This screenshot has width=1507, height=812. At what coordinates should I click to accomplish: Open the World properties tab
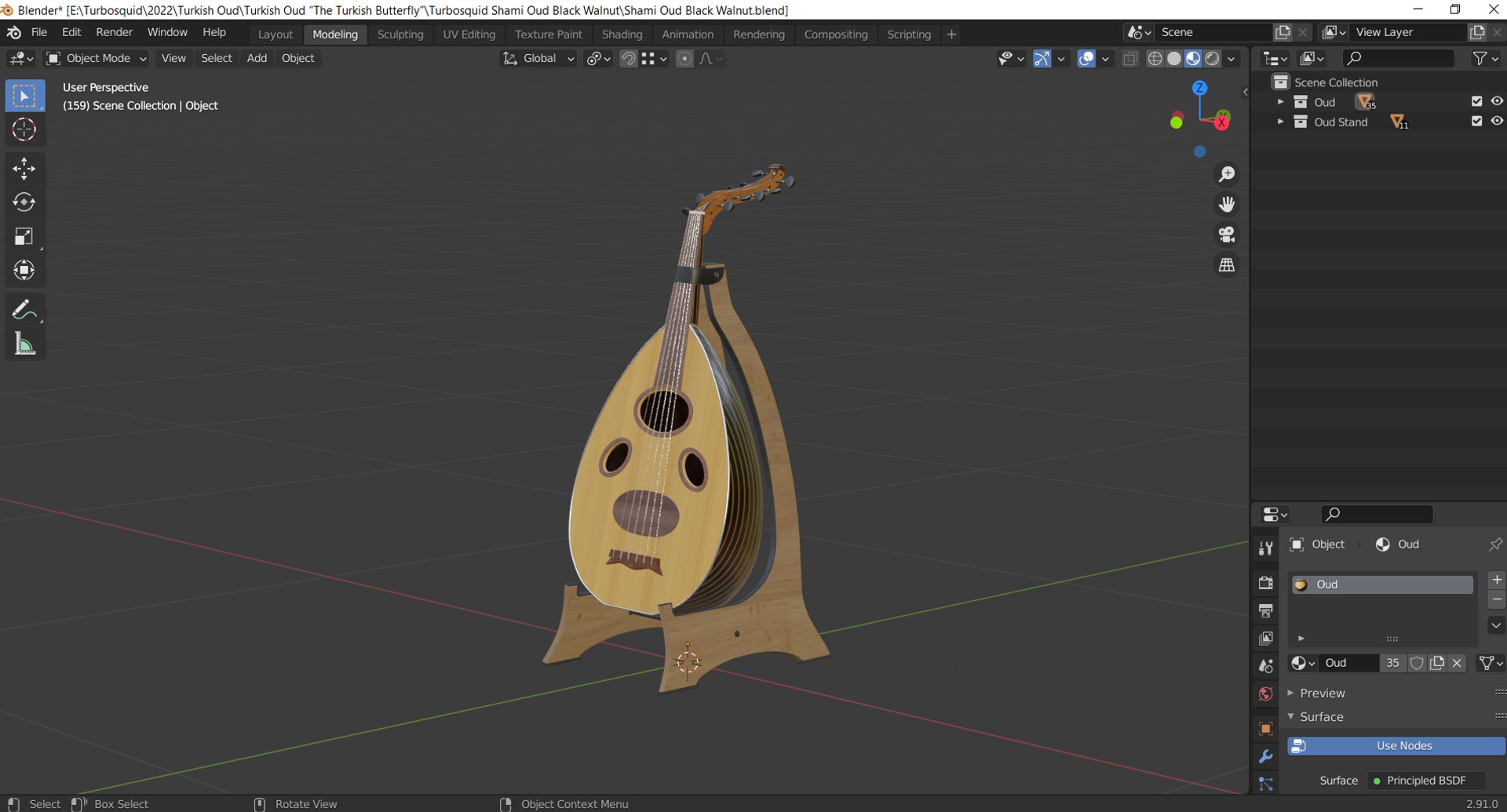1265,694
